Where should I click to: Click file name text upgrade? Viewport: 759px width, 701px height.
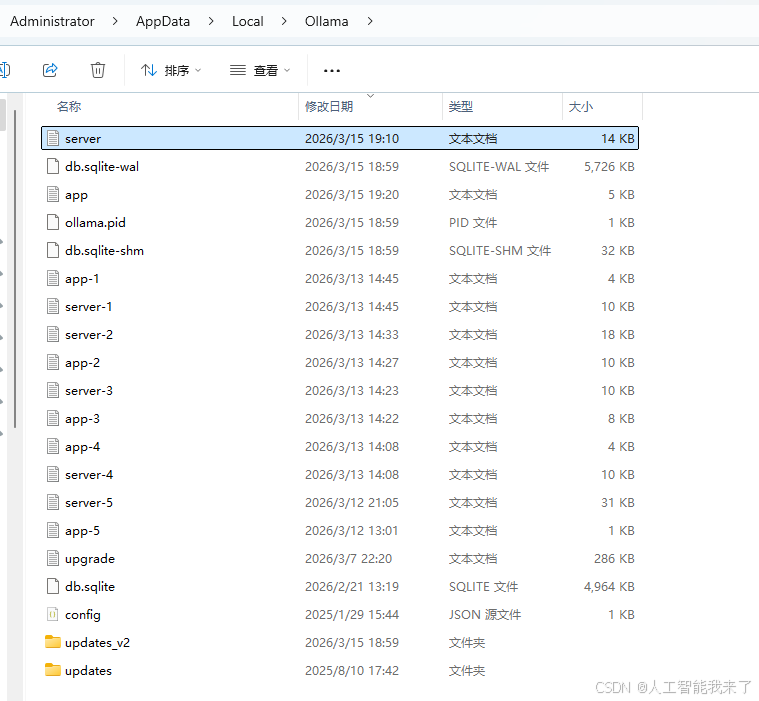(90, 560)
